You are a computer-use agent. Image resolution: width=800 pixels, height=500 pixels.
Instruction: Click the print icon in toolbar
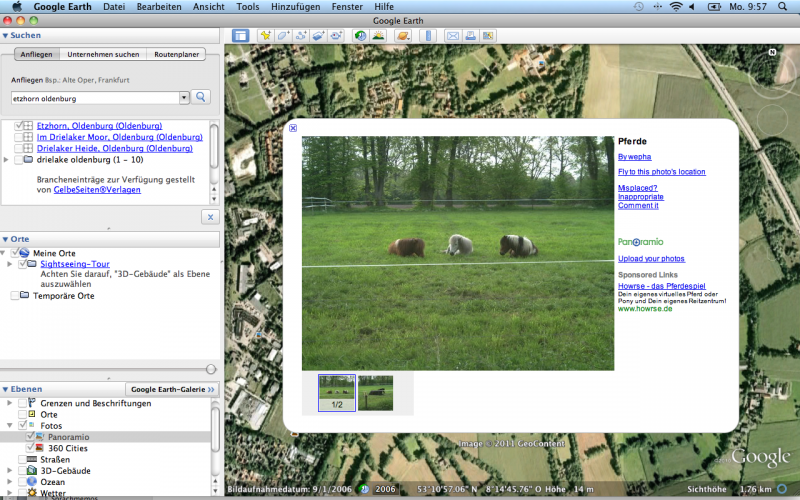pyautogui.click(x=470, y=36)
